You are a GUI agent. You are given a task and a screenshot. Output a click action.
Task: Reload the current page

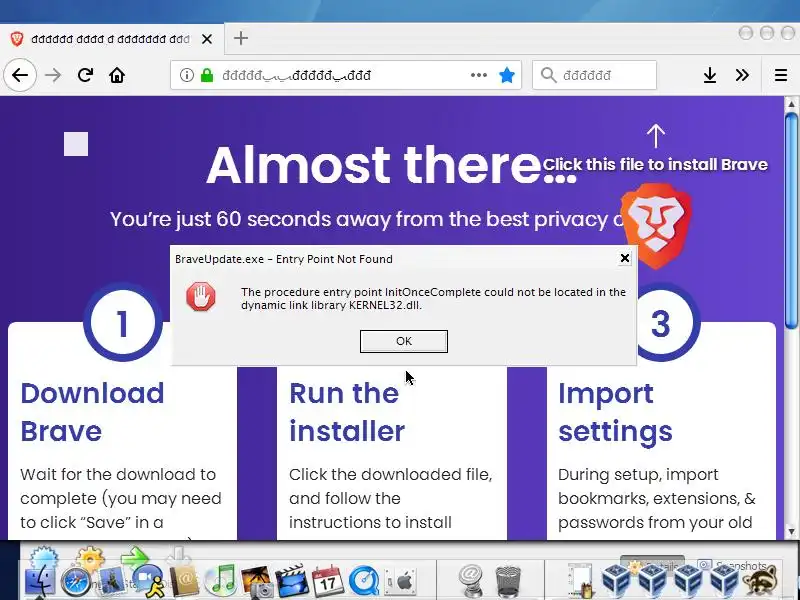pos(85,76)
